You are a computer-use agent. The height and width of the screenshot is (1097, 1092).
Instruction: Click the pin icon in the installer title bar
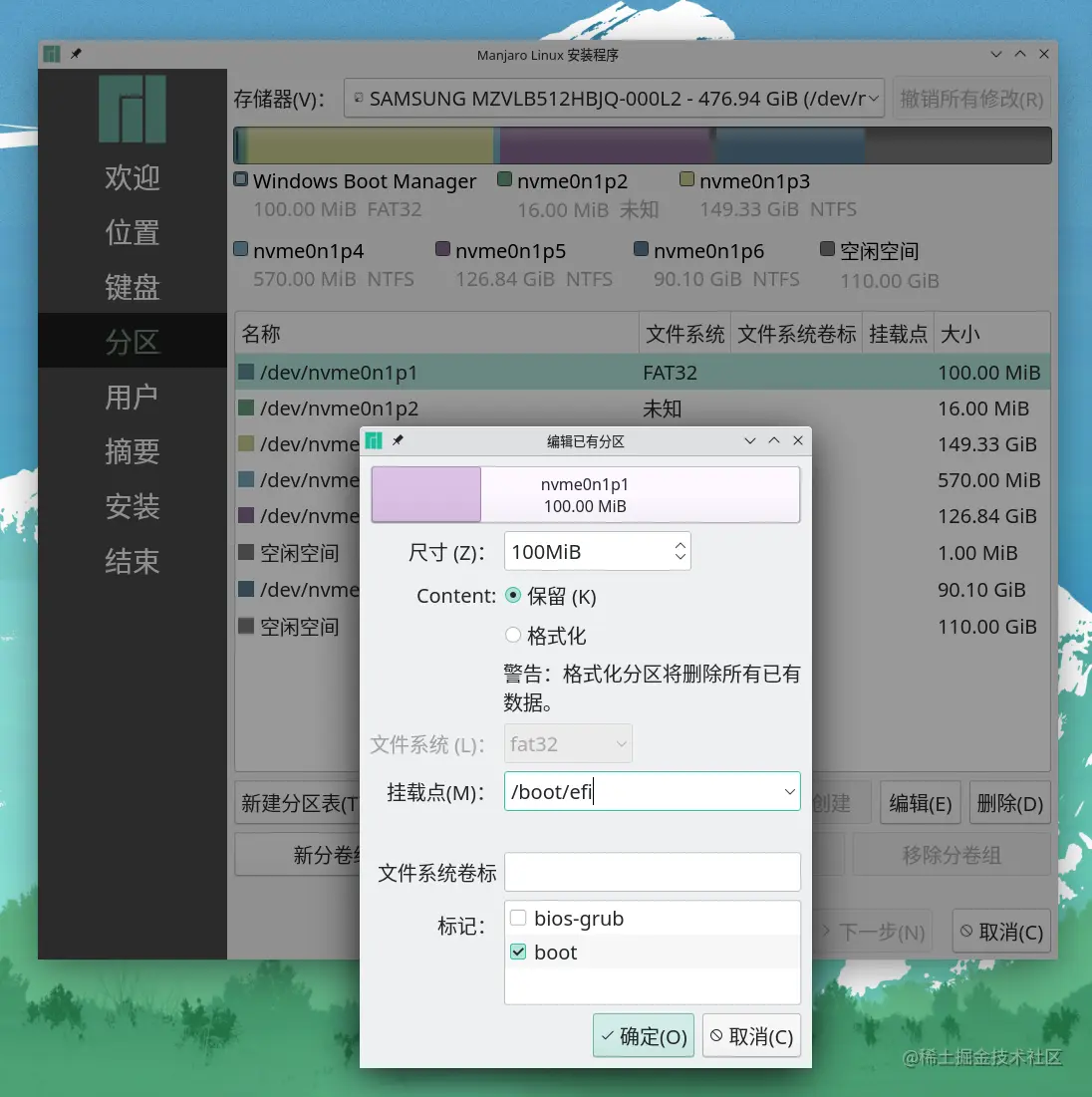76,54
